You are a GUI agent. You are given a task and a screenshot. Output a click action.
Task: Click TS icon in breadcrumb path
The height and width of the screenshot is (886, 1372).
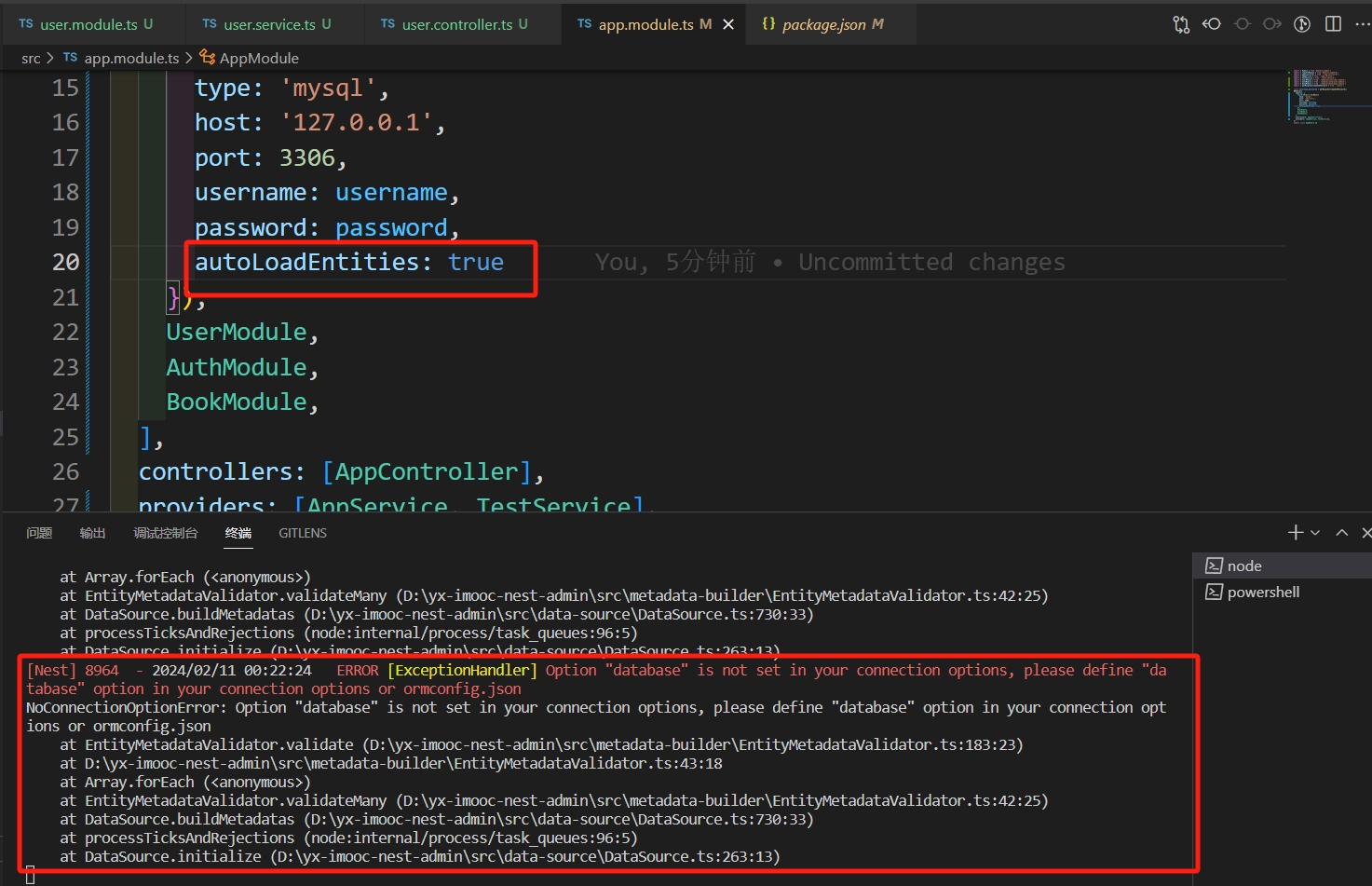point(70,58)
